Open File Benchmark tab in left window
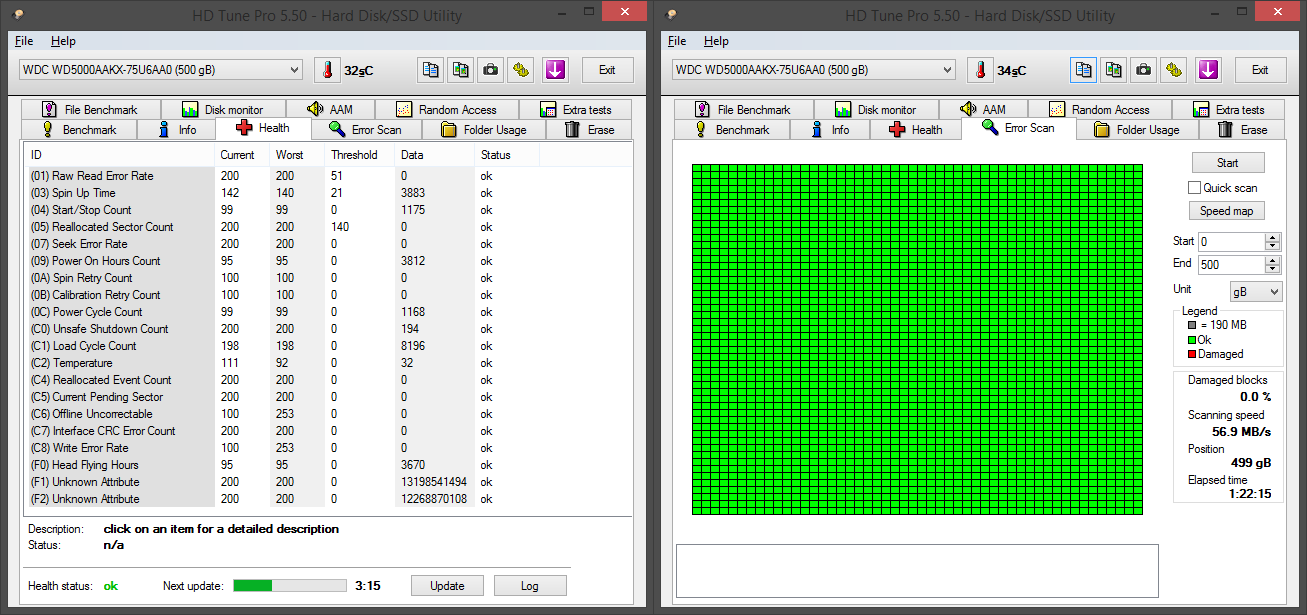The width and height of the screenshot is (1307, 615). 91,109
